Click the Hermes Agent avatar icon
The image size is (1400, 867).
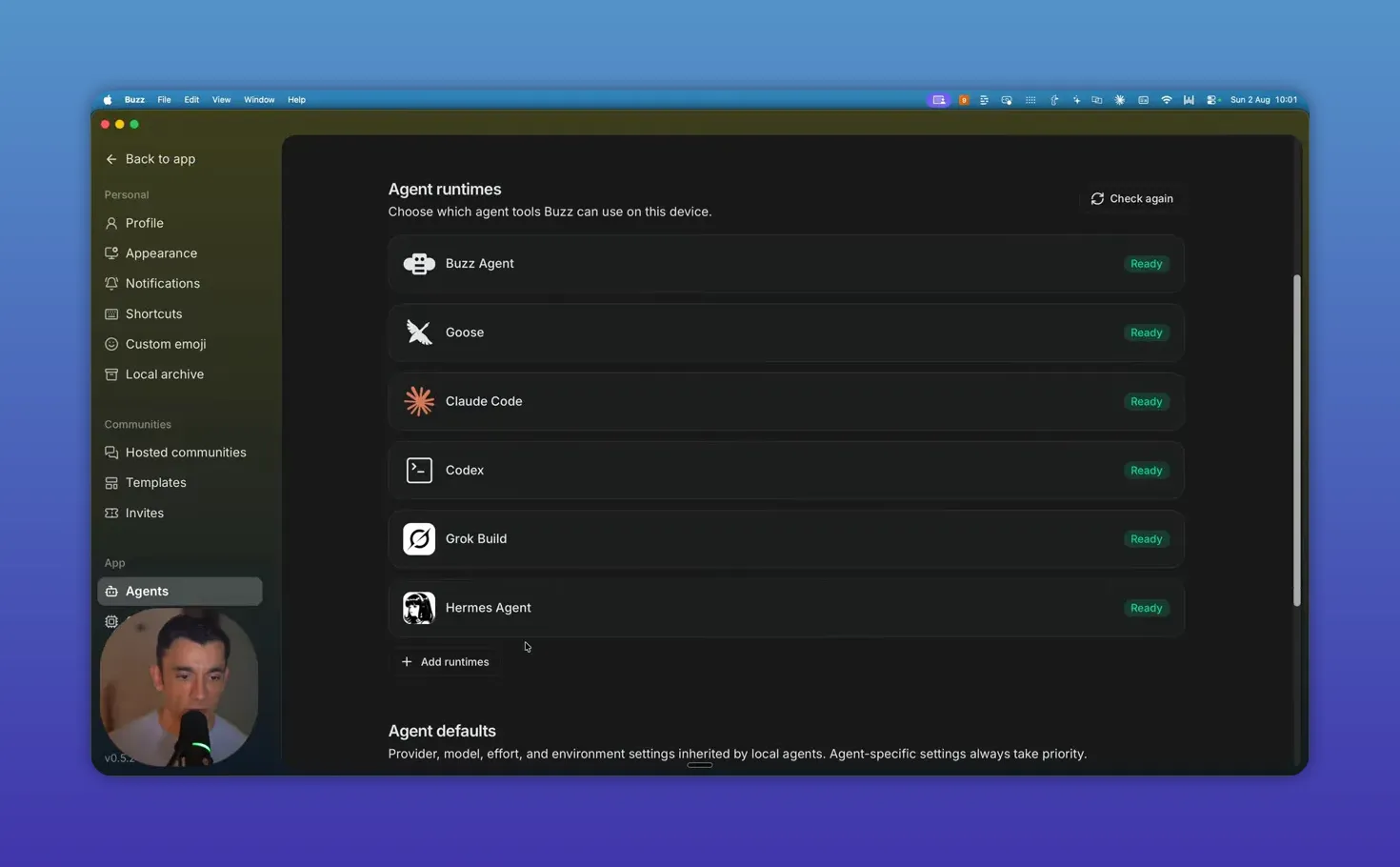419,608
